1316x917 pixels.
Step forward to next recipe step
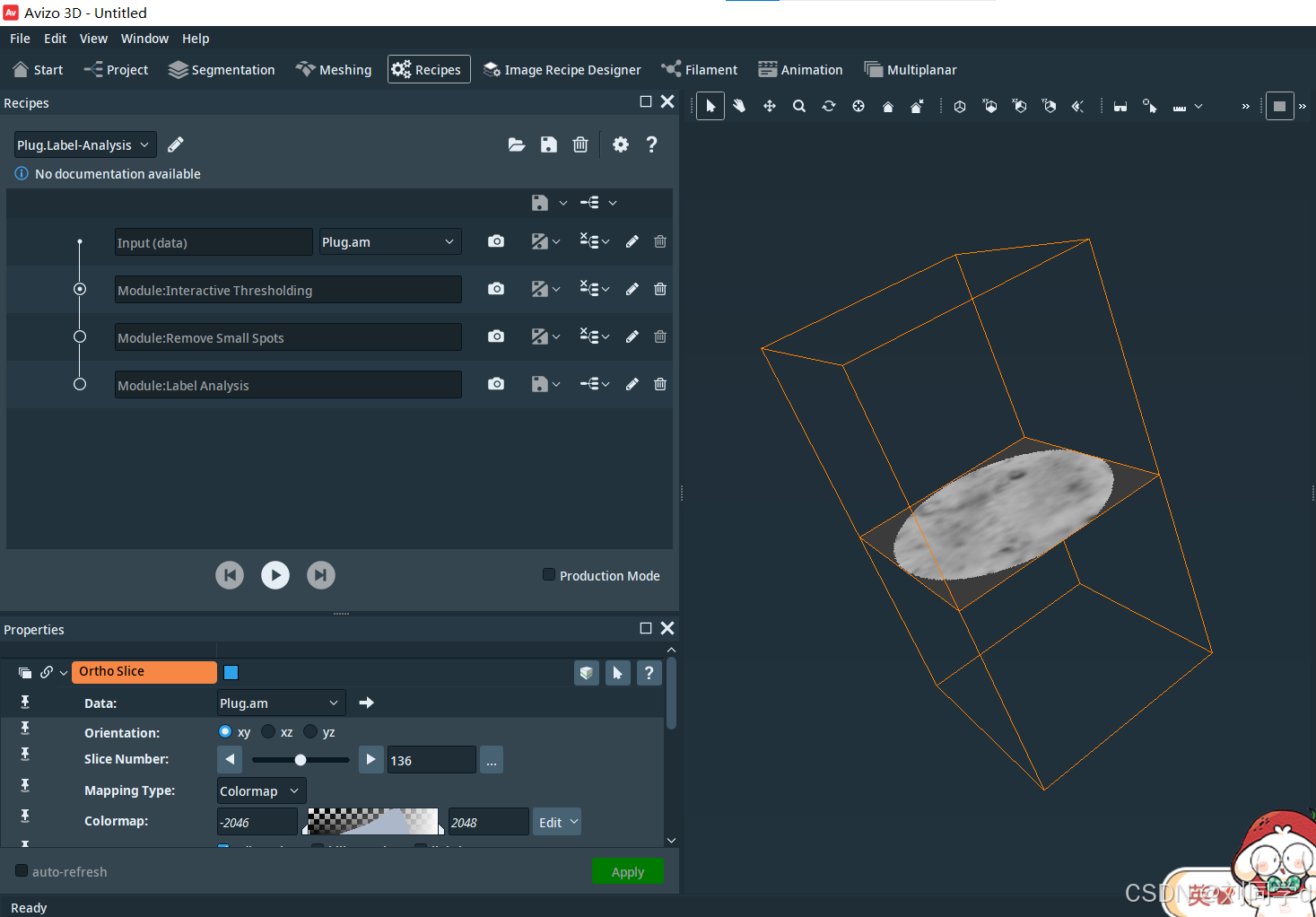(321, 574)
